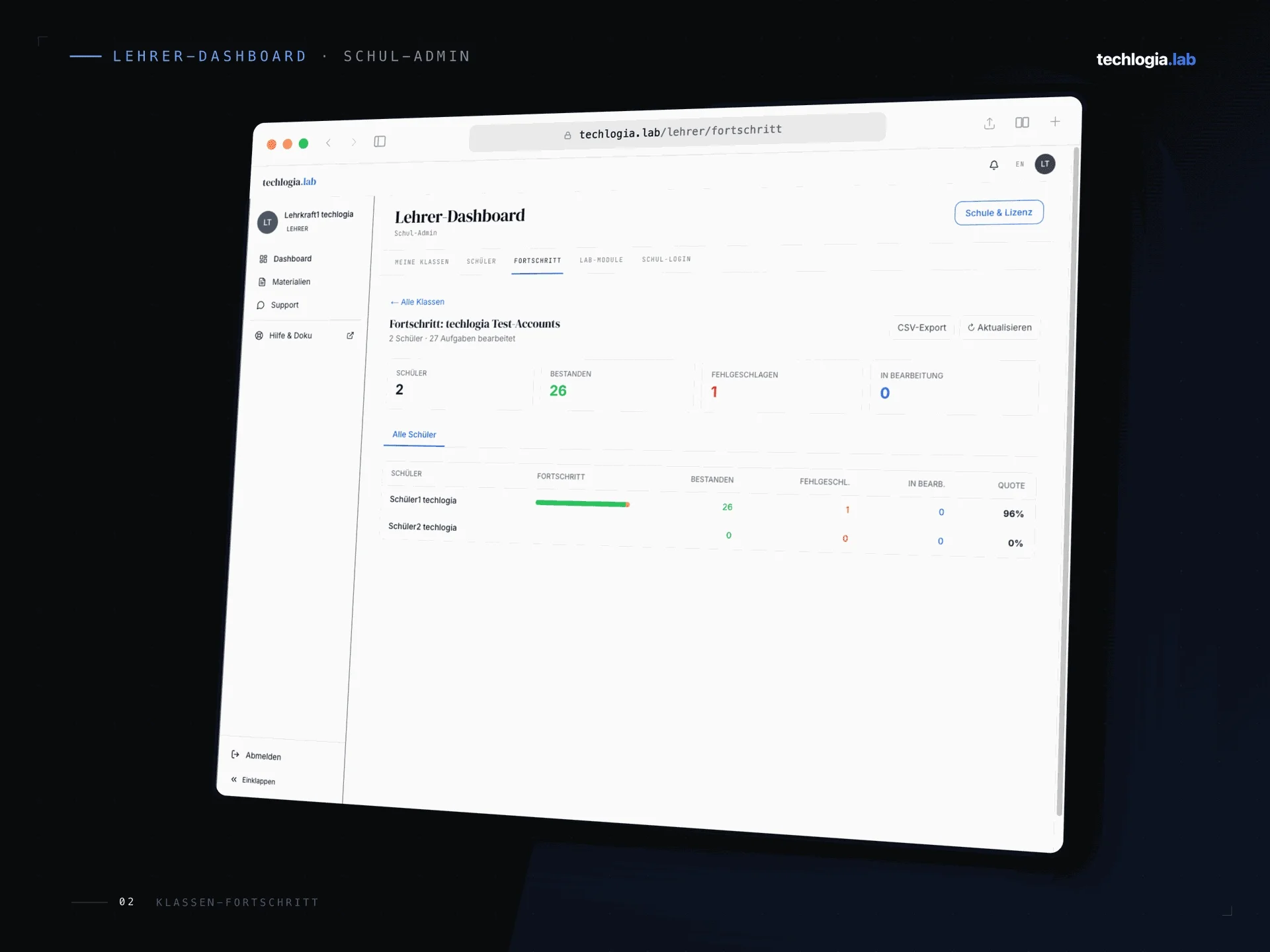Open the LT avatar in top bar
Image resolution: width=1270 pixels, height=952 pixels.
1045,164
